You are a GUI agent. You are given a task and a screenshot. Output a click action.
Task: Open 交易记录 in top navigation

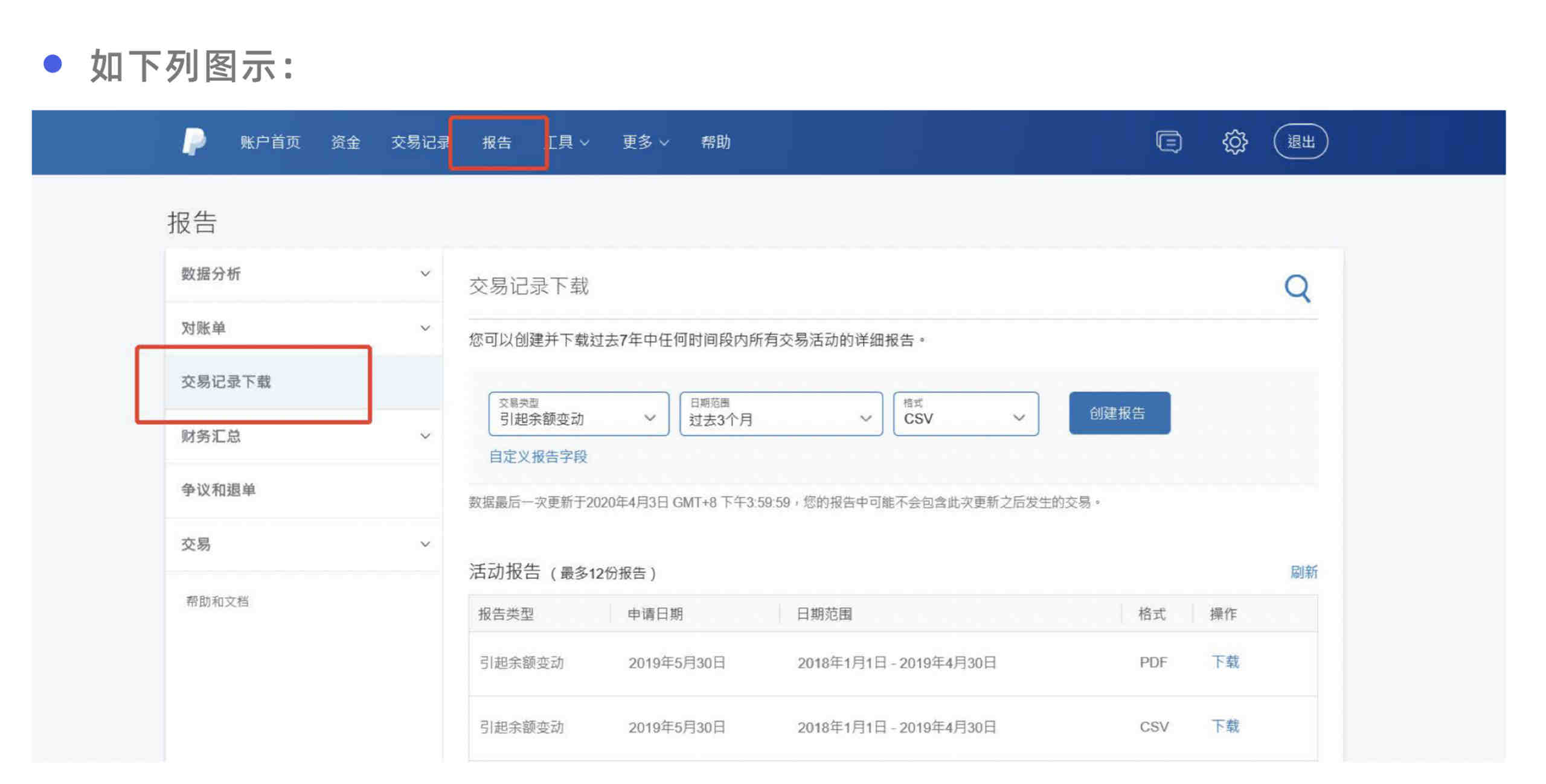420,142
